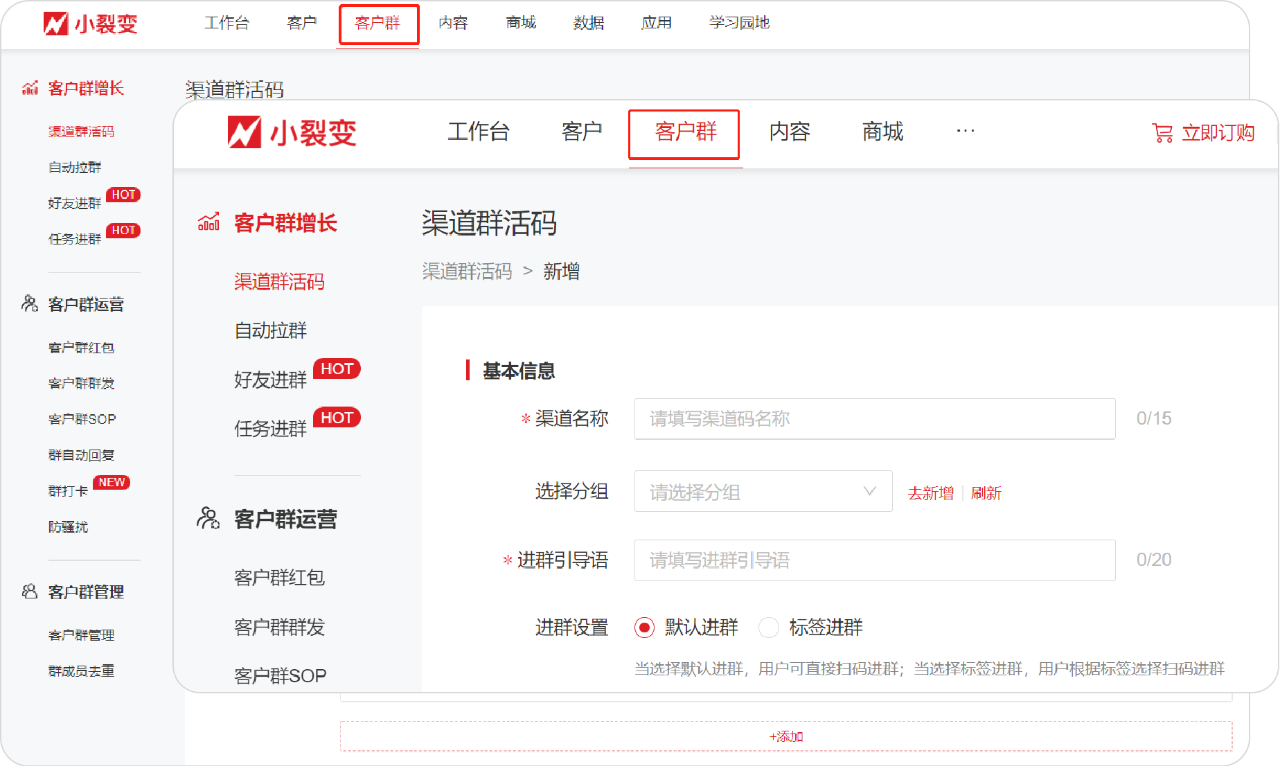The width and height of the screenshot is (1280, 766).
Task: Click the 渠道名称 input field
Action: 874,419
